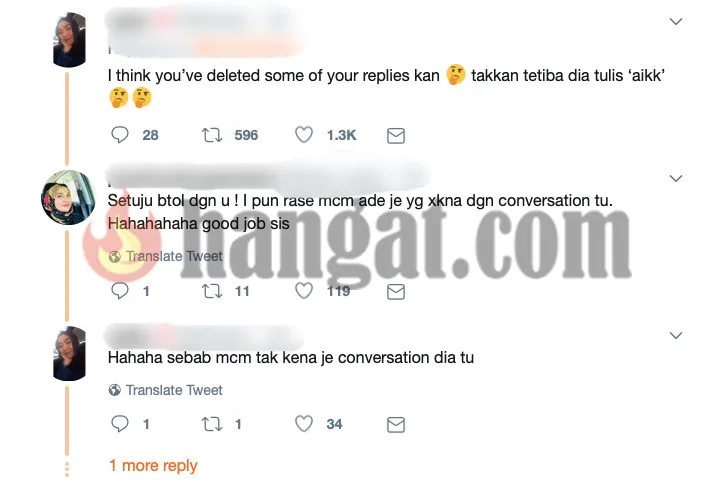This screenshot has width=728, height=492.
Task: Show '1 more reply' in thread
Action: (x=153, y=466)
